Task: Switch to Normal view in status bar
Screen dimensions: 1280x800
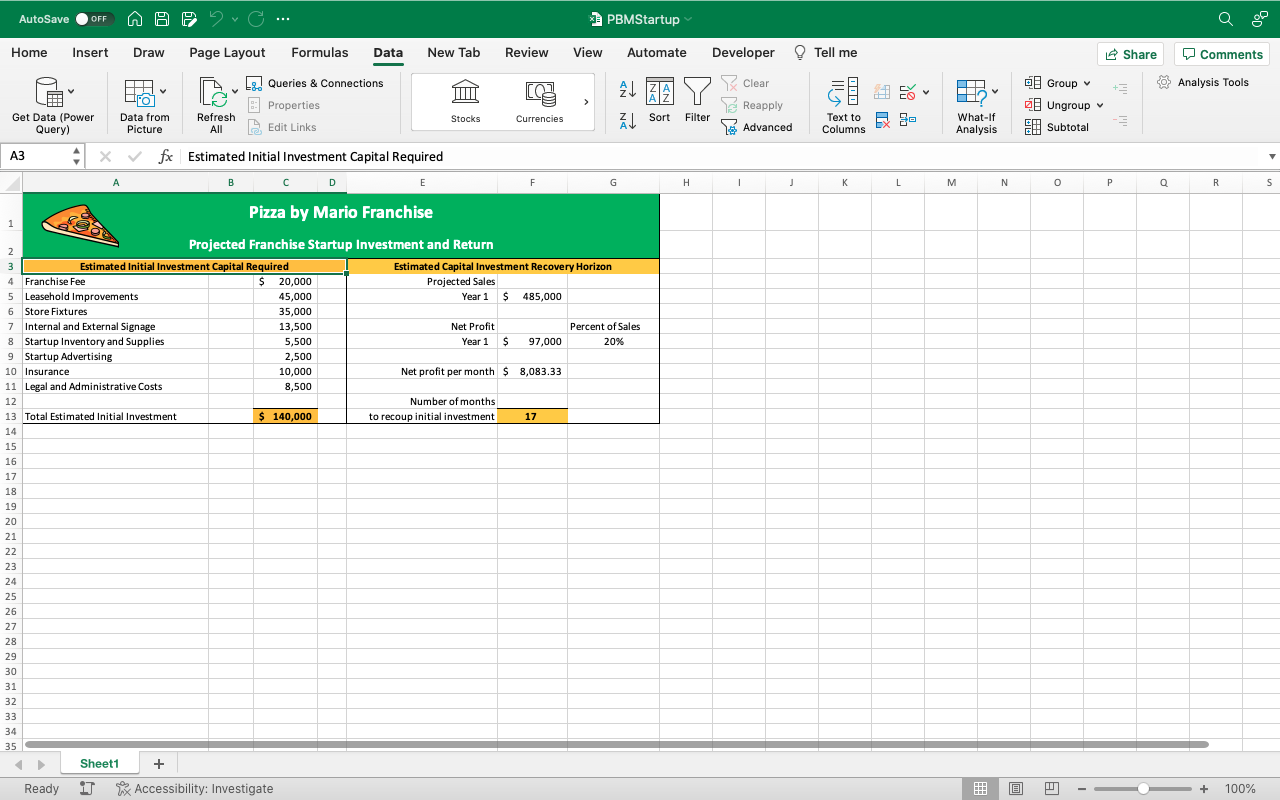Action: (x=980, y=788)
